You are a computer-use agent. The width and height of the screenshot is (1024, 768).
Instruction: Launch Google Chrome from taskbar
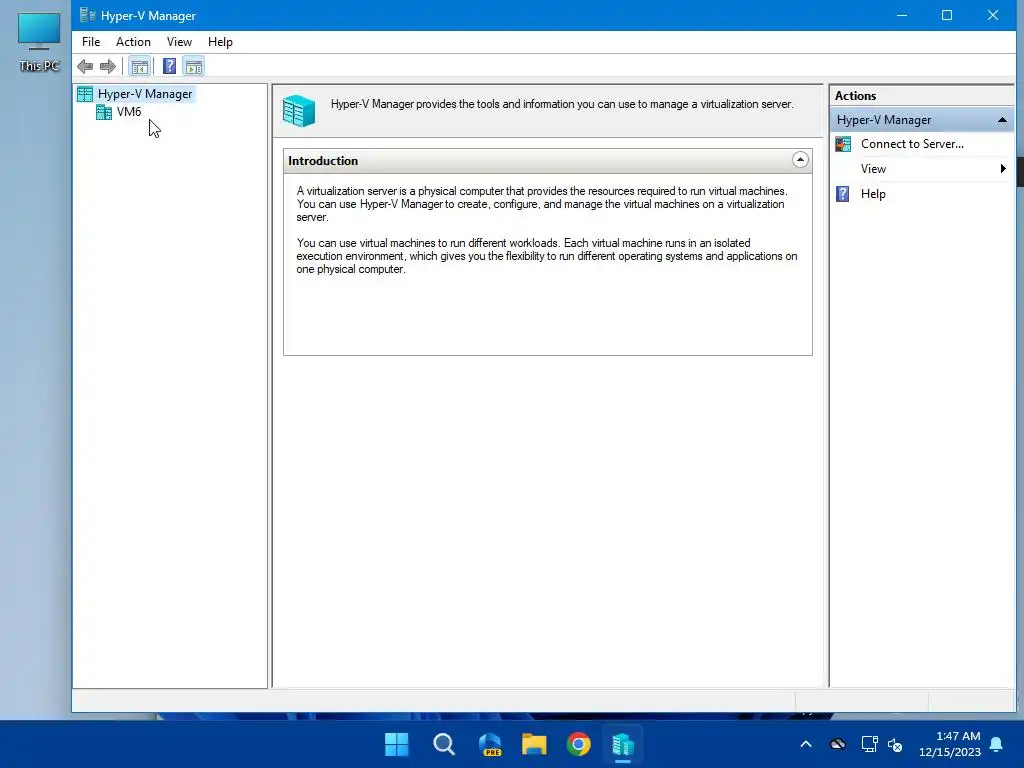pyautogui.click(x=579, y=744)
